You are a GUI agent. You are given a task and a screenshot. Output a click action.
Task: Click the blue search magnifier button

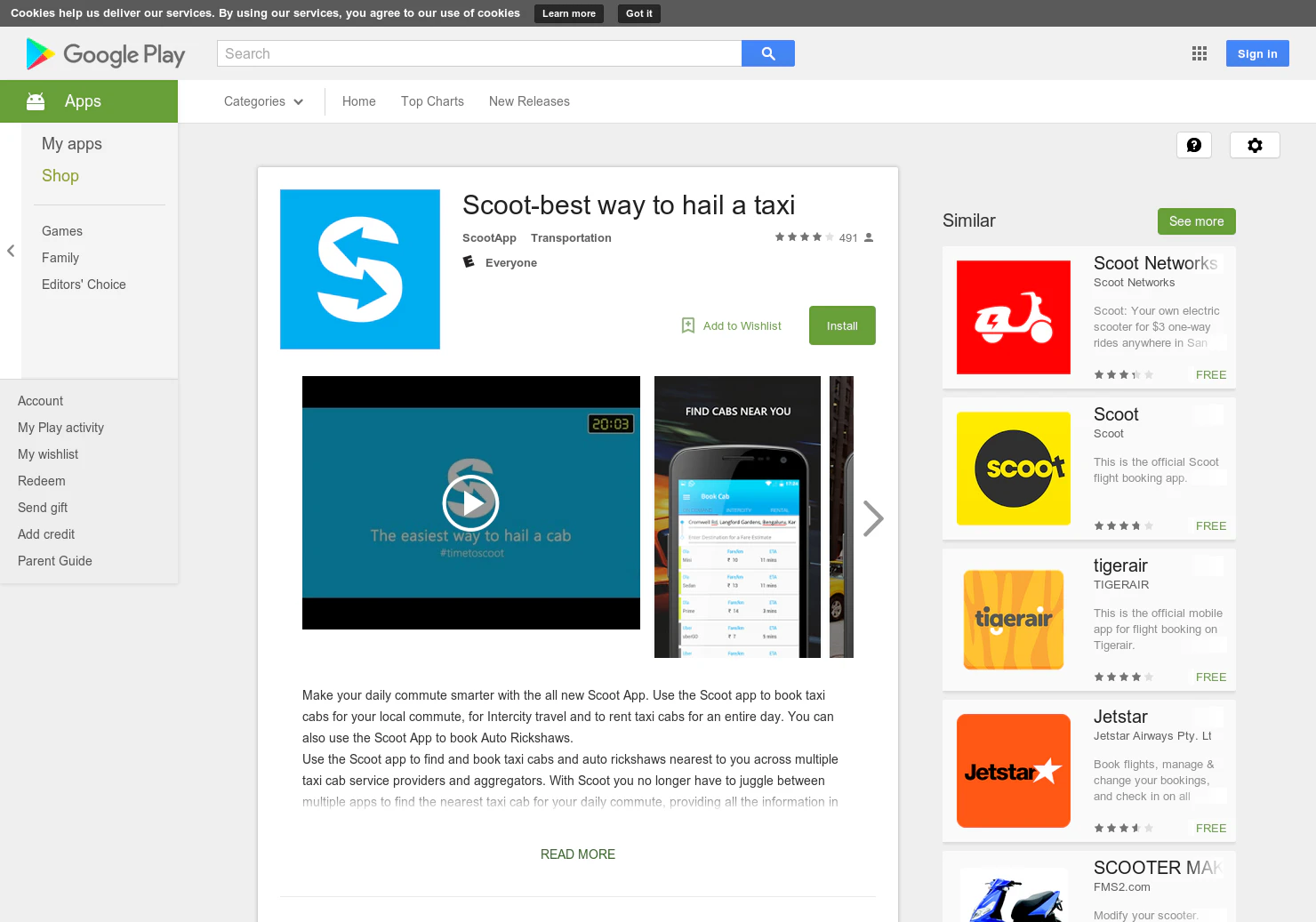tap(768, 53)
